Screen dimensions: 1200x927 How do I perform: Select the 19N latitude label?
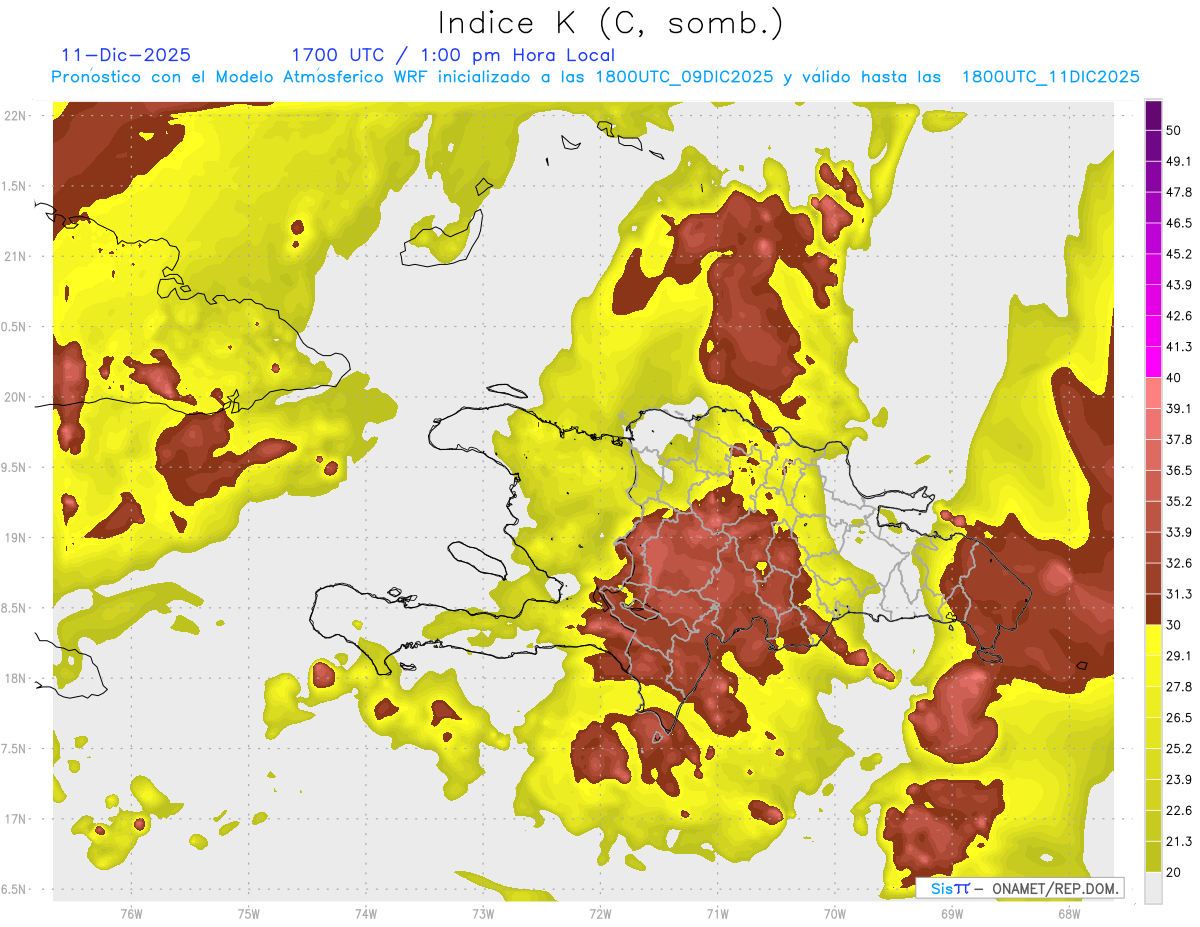pyautogui.click(x=16, y=538)
